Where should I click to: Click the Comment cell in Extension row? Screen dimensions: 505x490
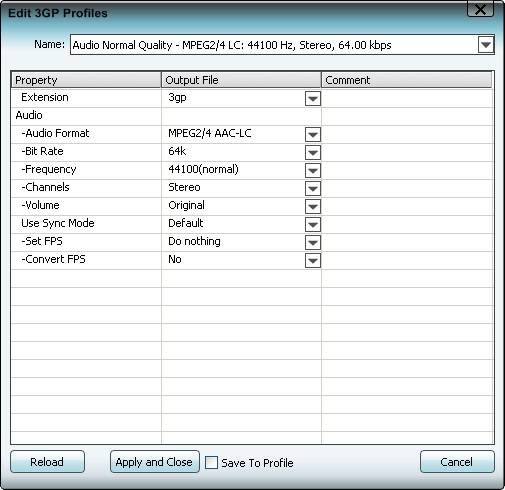[x=407, y=98]
